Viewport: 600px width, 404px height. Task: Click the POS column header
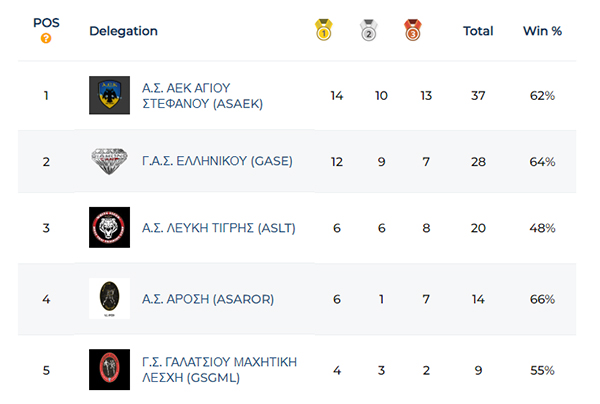(x=46, y=22)
